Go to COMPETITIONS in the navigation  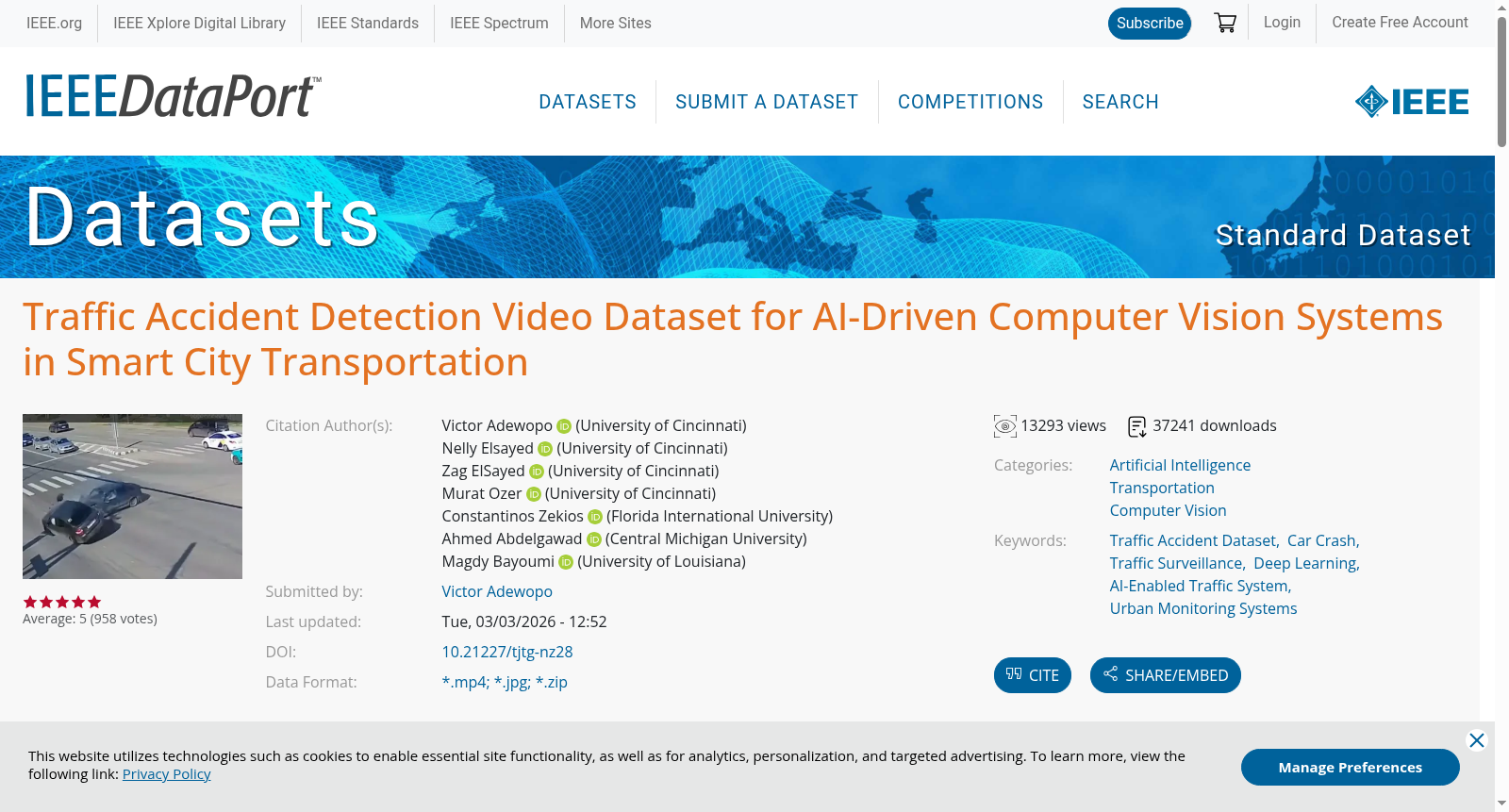(x=970, y=102)
